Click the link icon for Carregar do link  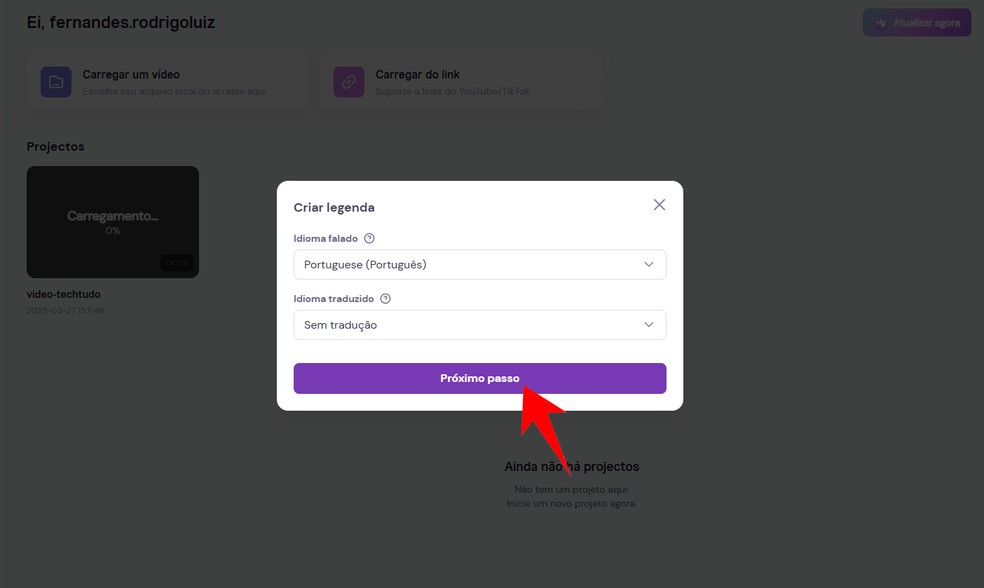[349, 82]
